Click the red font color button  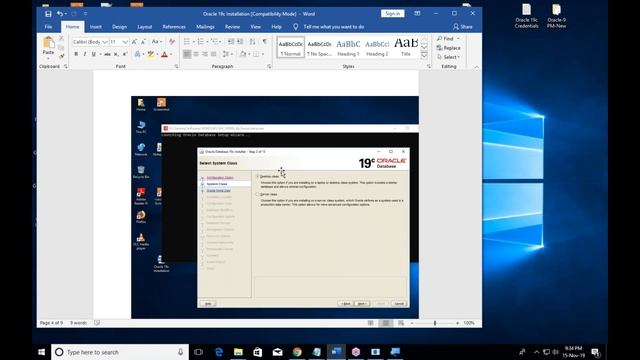(164, 54)
